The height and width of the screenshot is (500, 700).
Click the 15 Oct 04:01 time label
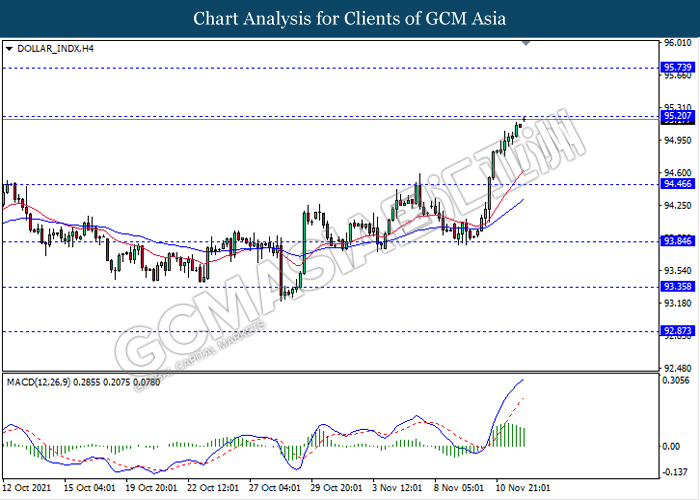point(89,488)
